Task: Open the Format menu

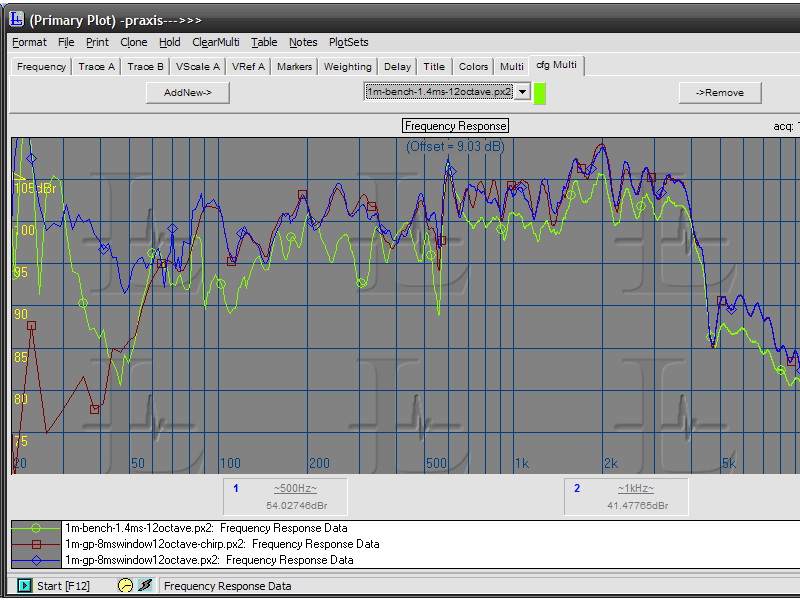Action: [29, 42]
